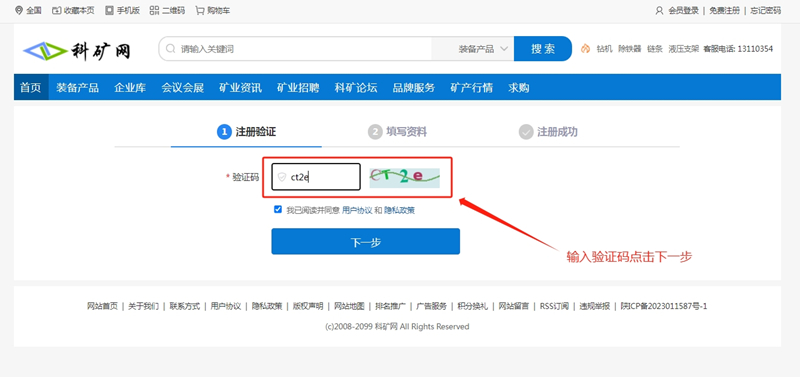Open the footer 网站留言 link
This screenshot has width=800, height=377.
(x=514, y=306)
